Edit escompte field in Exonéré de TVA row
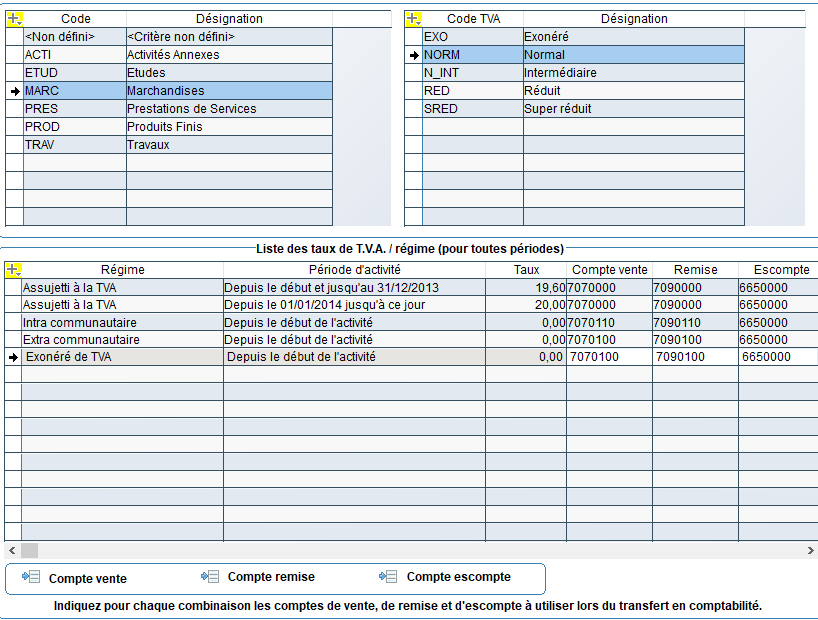Image resolution: width=818 pixels, height=620 pixels. pos(778,357)
